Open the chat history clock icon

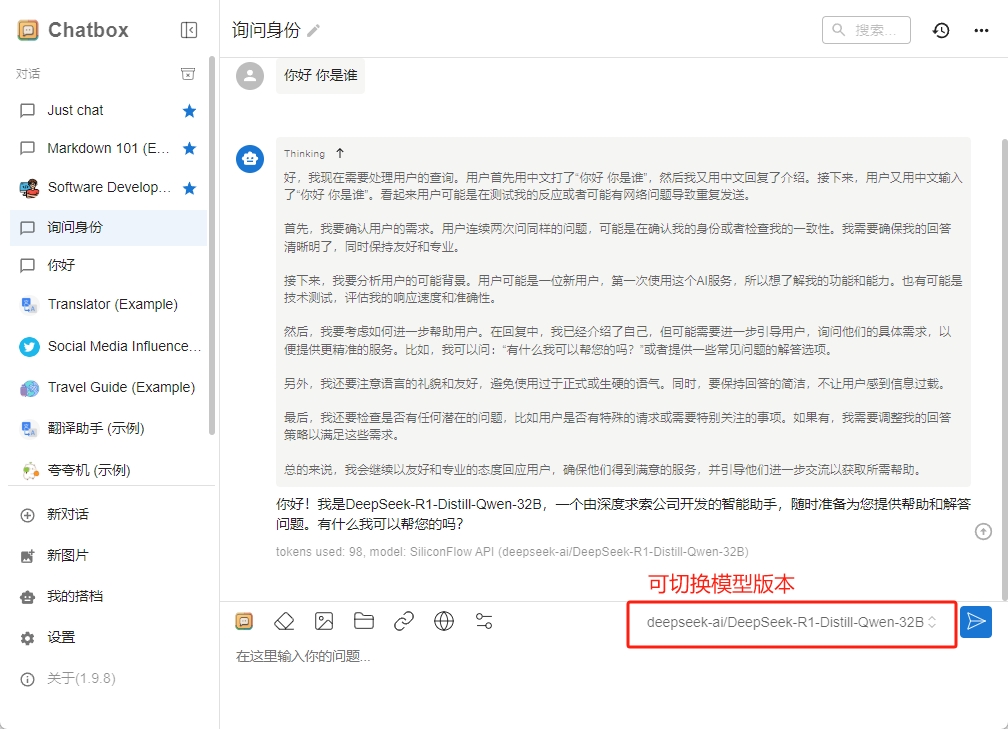tap(941, 30)
